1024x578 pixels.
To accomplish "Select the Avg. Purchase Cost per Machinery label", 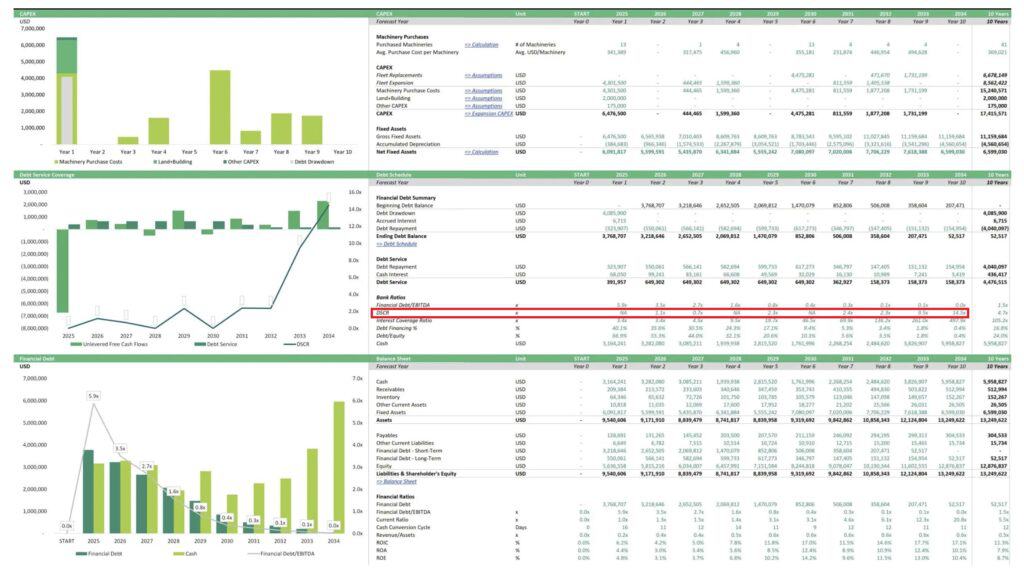I will point(417,52).
